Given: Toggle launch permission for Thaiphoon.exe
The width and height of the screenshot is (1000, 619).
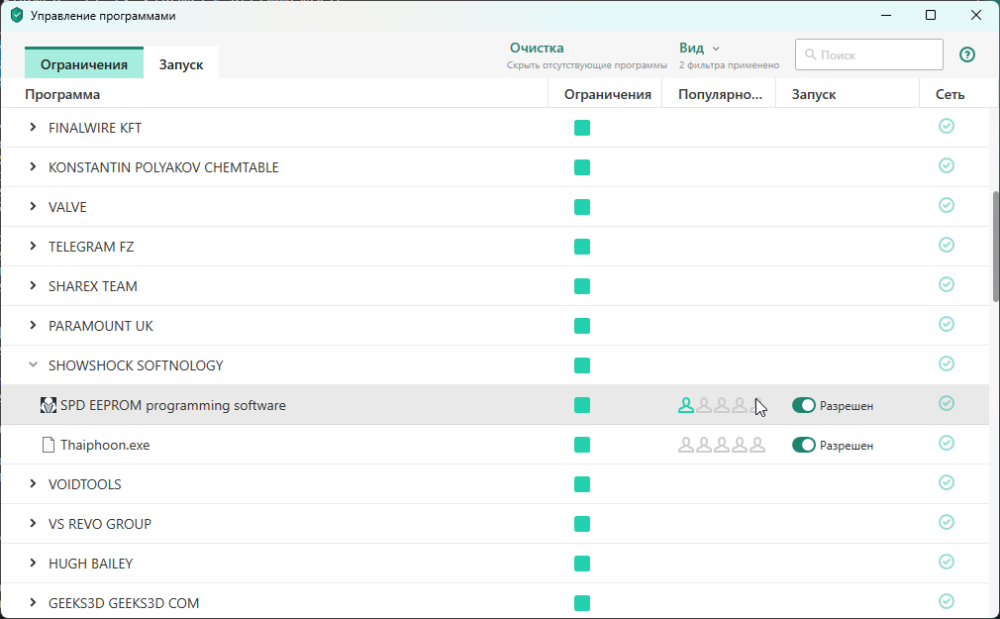Looking at the screenshot, I should pos(803,445).
